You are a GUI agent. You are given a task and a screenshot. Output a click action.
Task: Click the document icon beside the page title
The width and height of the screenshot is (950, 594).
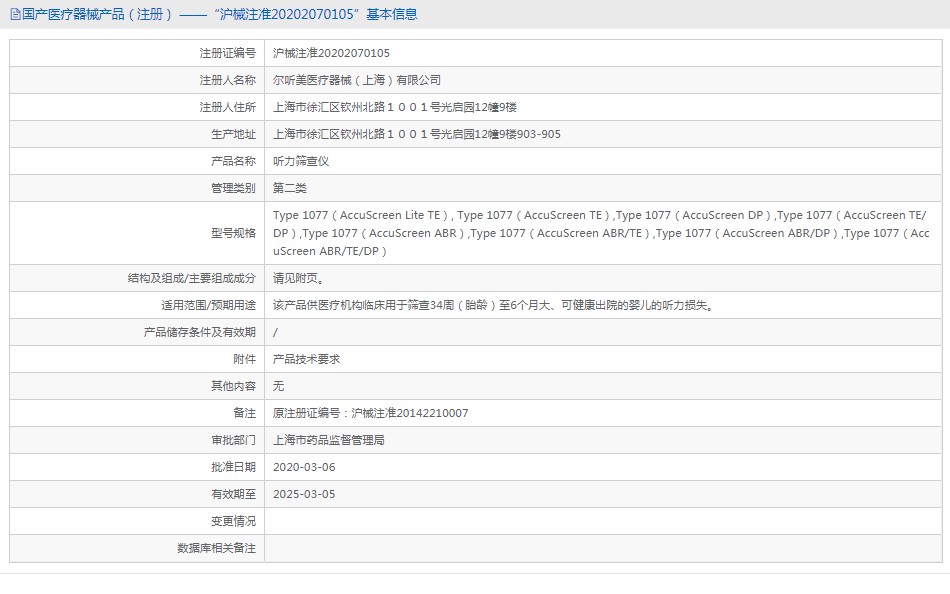click(x=16, y=14)
